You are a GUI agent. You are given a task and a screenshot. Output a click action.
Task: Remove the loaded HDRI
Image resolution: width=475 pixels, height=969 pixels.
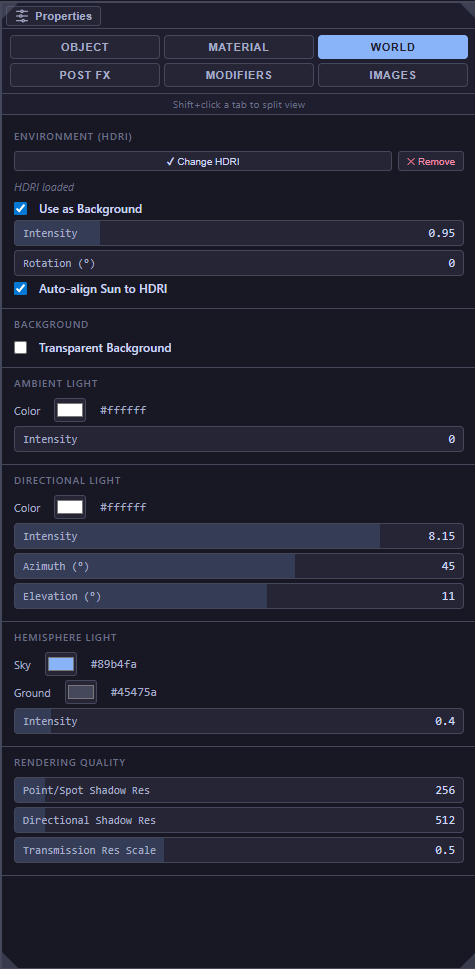pyautogui.click(x=431, y=161)
